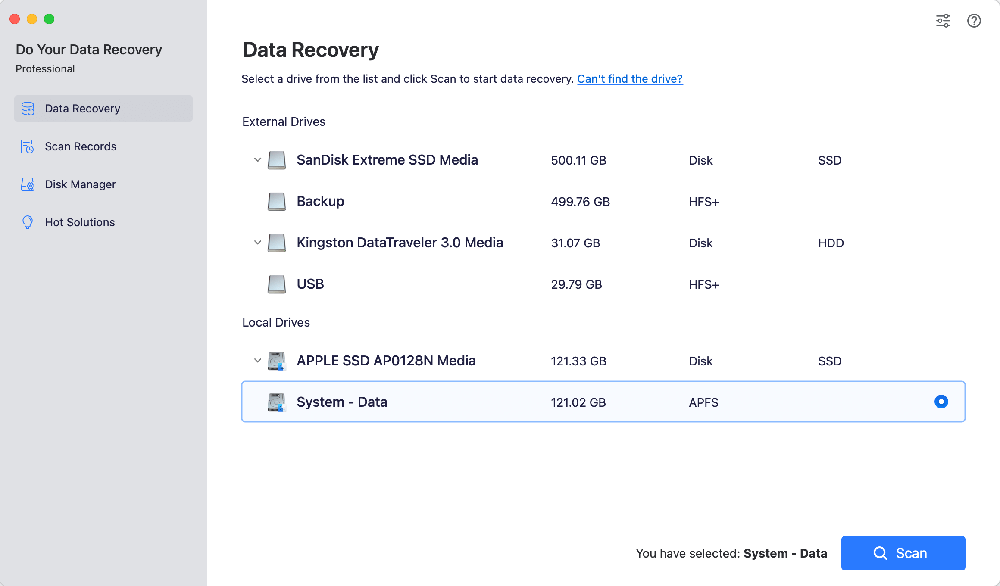Viewport: 1000px width, 586px height.
Task: Click the drive icon next to Backup
Action: pyautogui.click(x=276, y=201)
